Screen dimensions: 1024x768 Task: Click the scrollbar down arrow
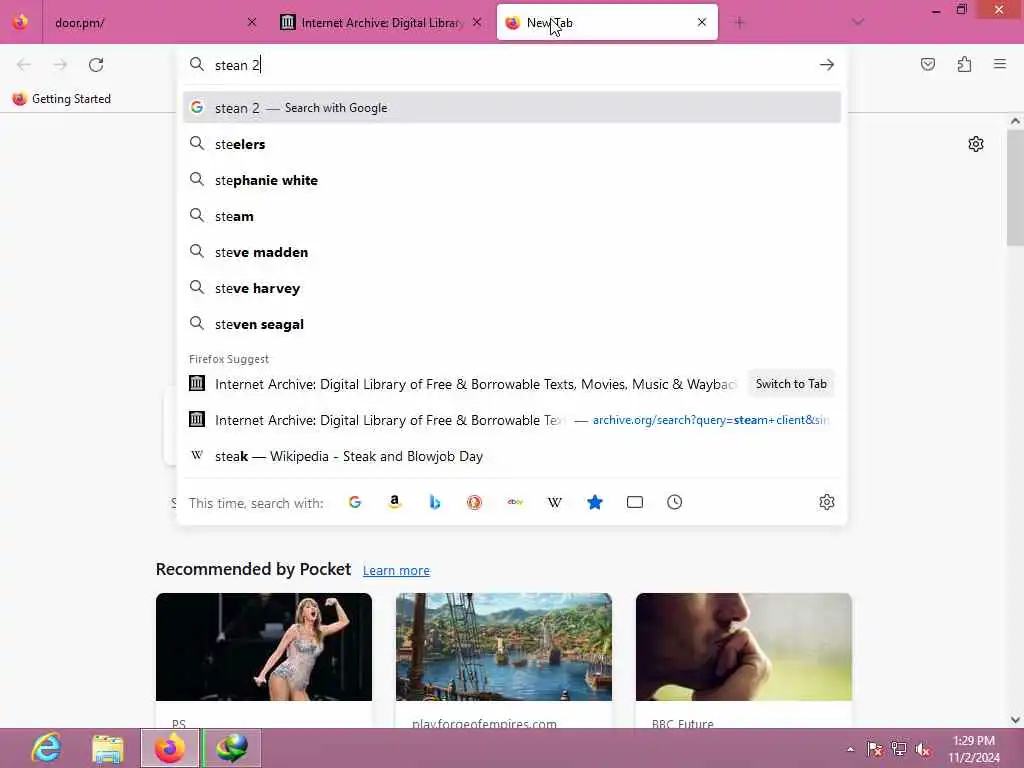pos(1015,720)
